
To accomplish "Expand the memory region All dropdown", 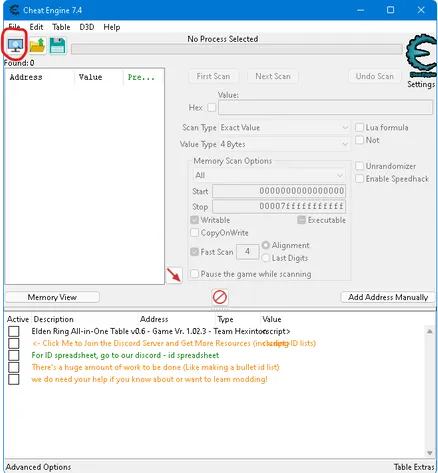I will [269, 175].
